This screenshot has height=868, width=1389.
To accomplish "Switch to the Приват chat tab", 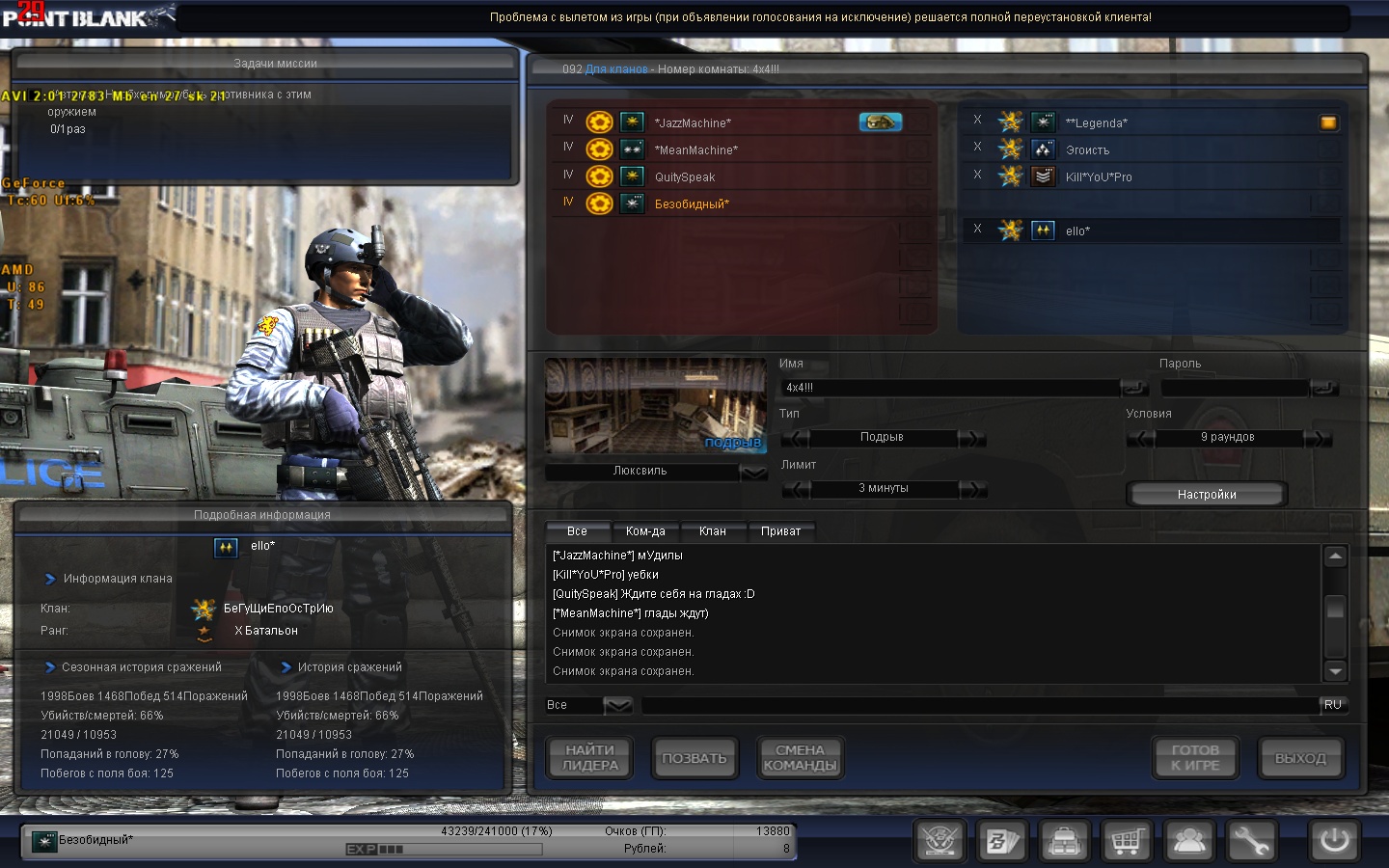I will pyautogui.click(x=781, y=531).
